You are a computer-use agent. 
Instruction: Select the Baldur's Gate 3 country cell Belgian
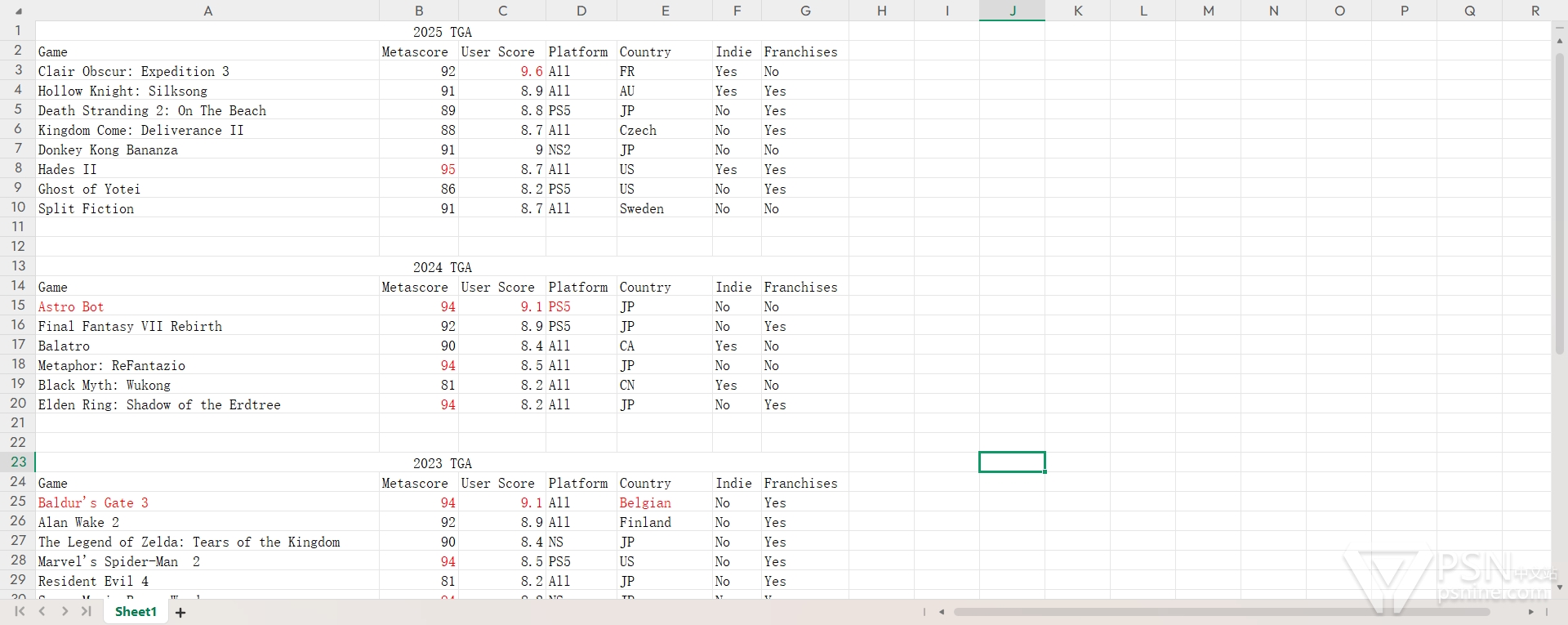(x=645, y=502)
